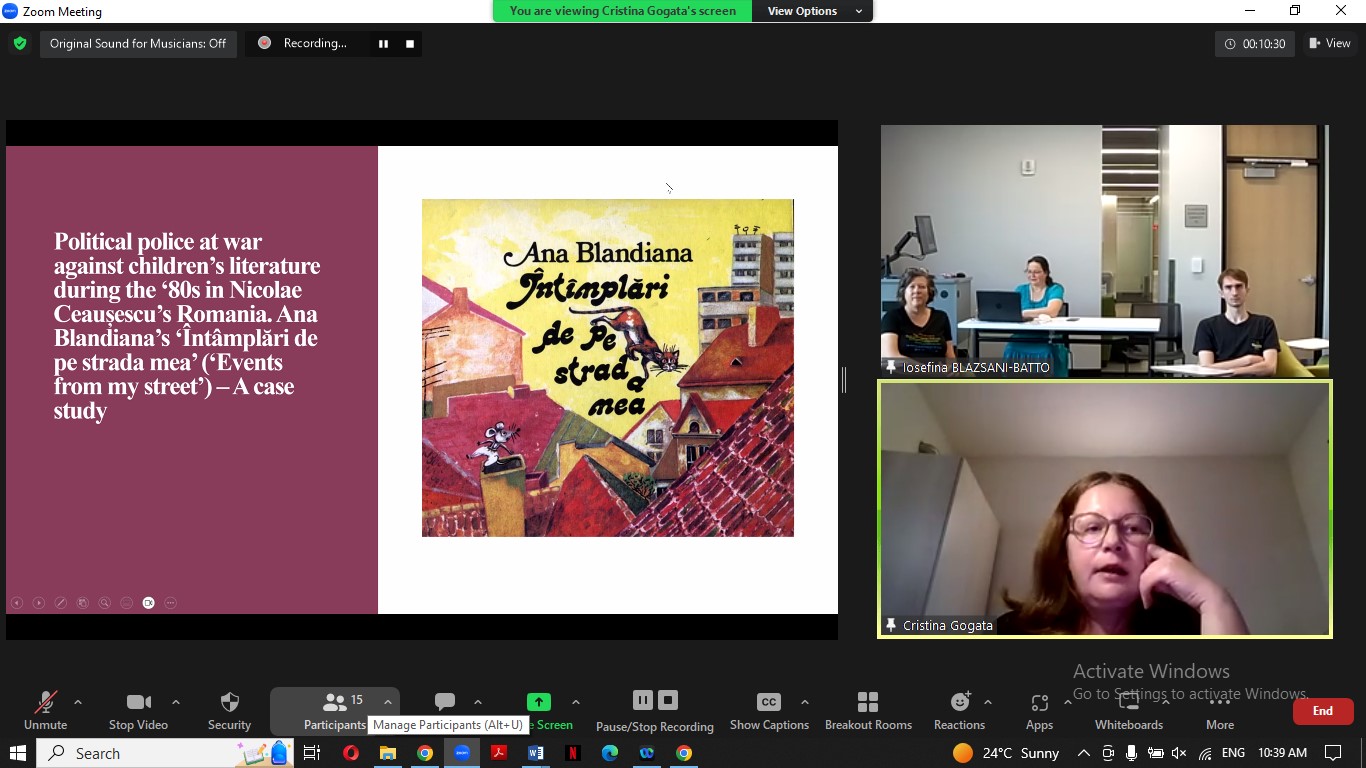Stop recording from the top indicator

click(409, 44)
